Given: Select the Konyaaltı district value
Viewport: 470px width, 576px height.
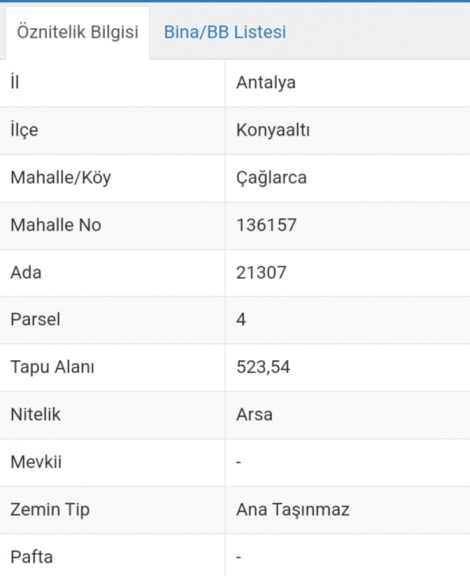Looking at the screenshot, I should click(x=273, y=130).
